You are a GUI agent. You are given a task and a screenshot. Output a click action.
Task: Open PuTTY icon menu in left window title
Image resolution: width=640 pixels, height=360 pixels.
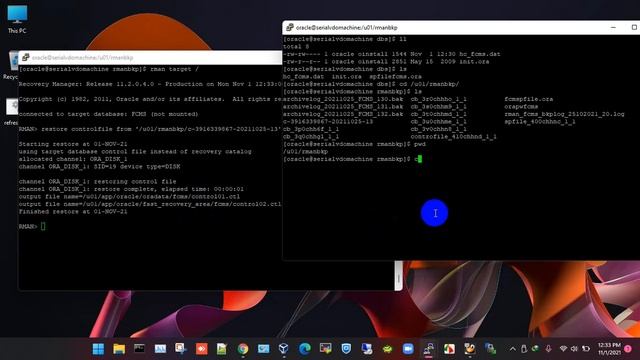coord(25,58)
